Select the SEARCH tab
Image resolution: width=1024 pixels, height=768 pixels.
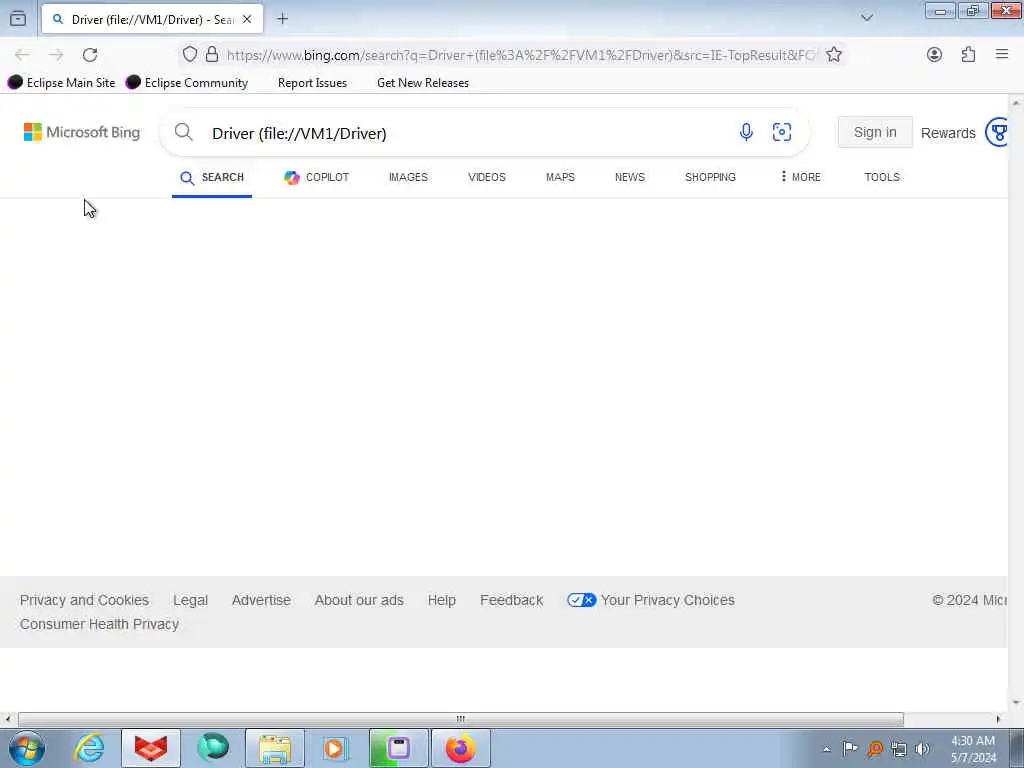coord(212,178)
